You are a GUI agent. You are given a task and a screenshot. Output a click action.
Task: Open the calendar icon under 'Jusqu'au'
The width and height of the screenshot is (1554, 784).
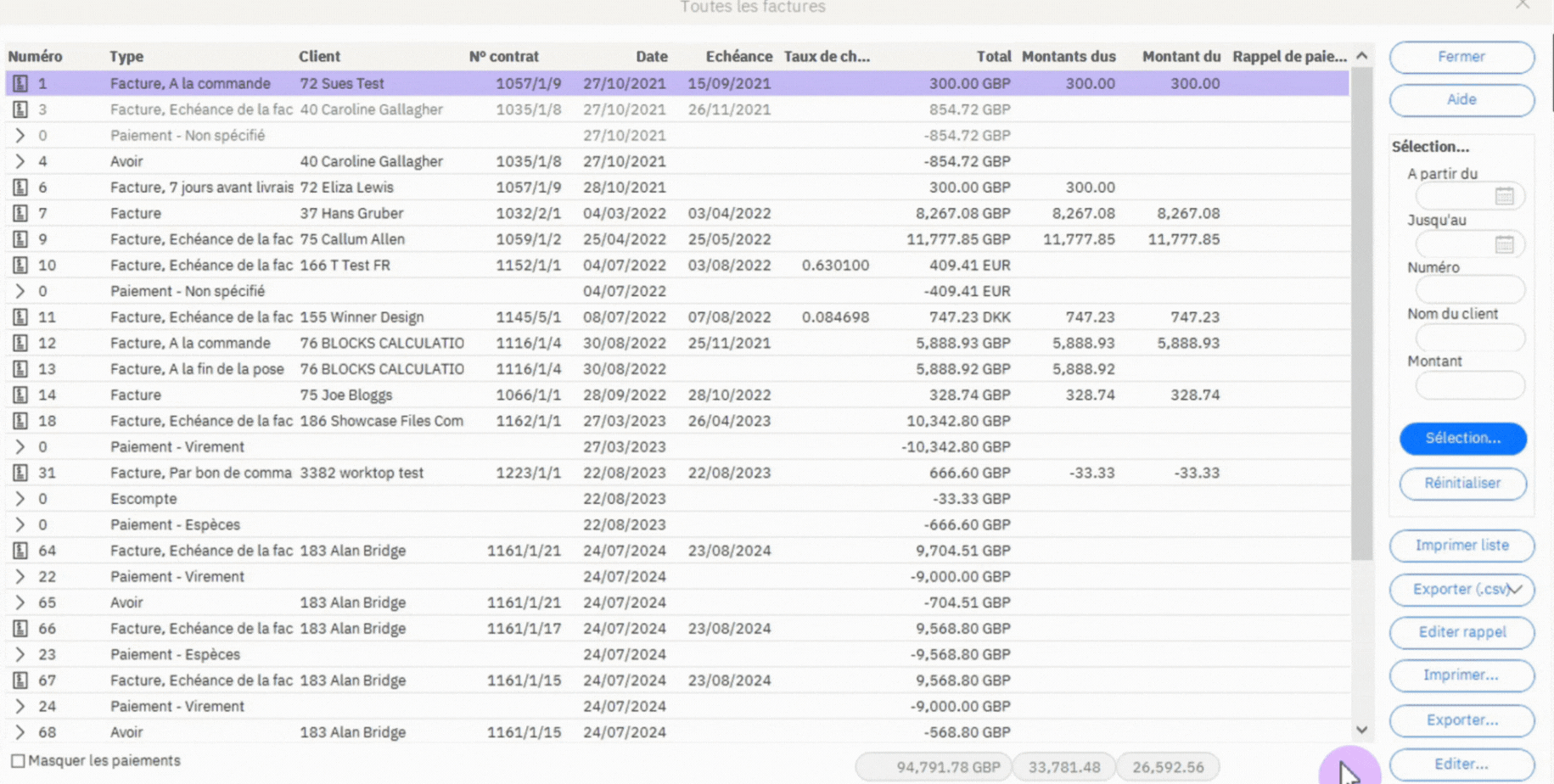click(1506, 244)
